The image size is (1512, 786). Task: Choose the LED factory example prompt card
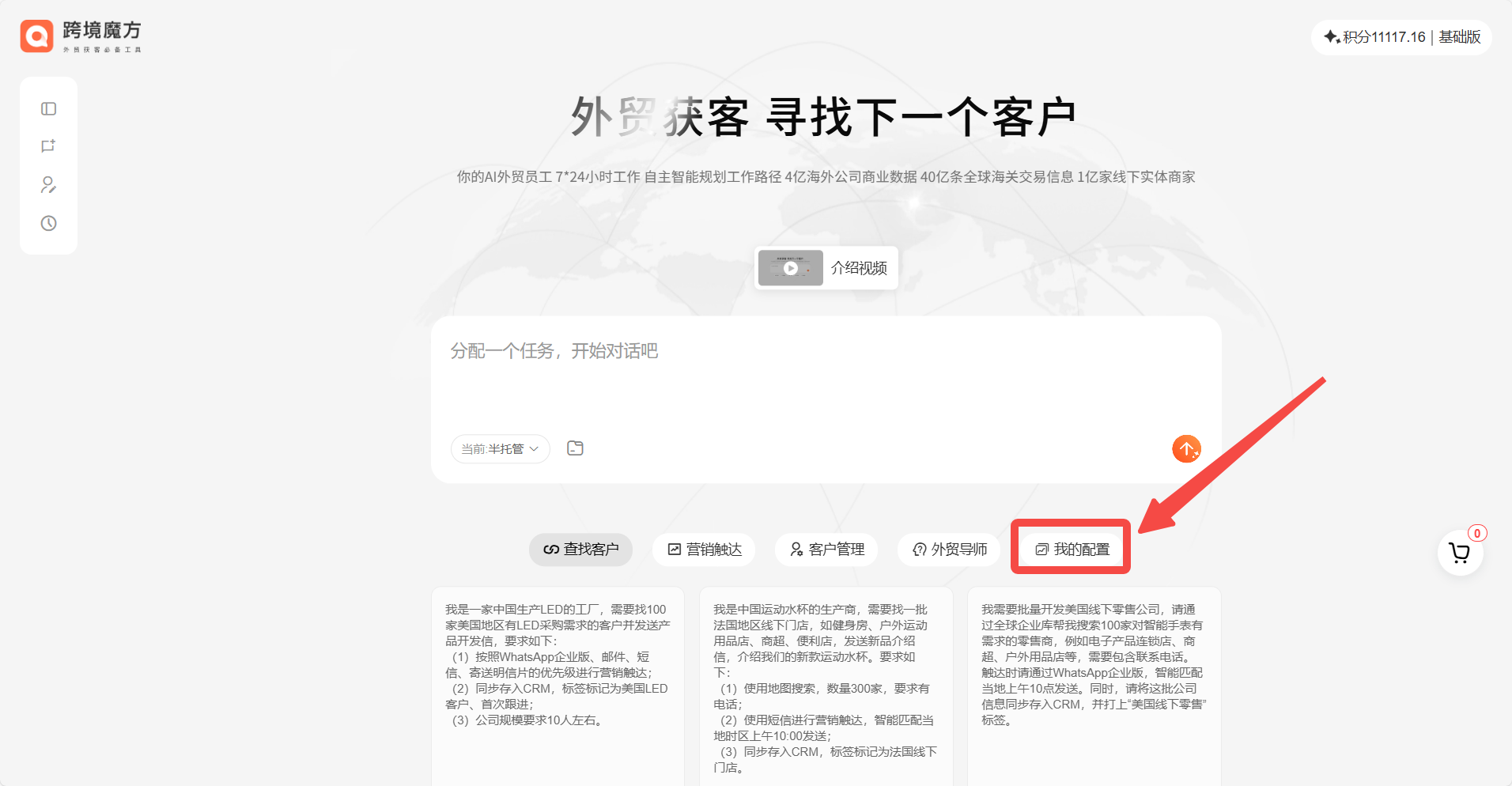(x=558, y=664)
